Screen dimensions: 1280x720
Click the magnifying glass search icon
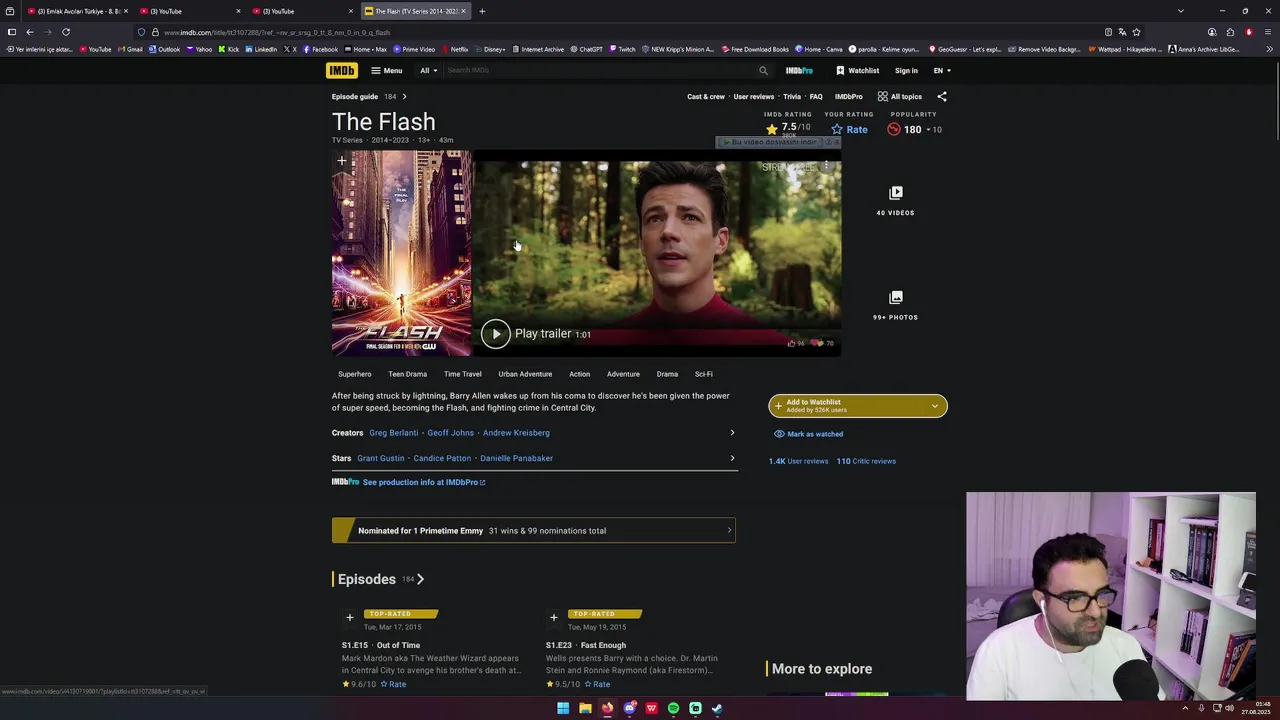[763, 70]
